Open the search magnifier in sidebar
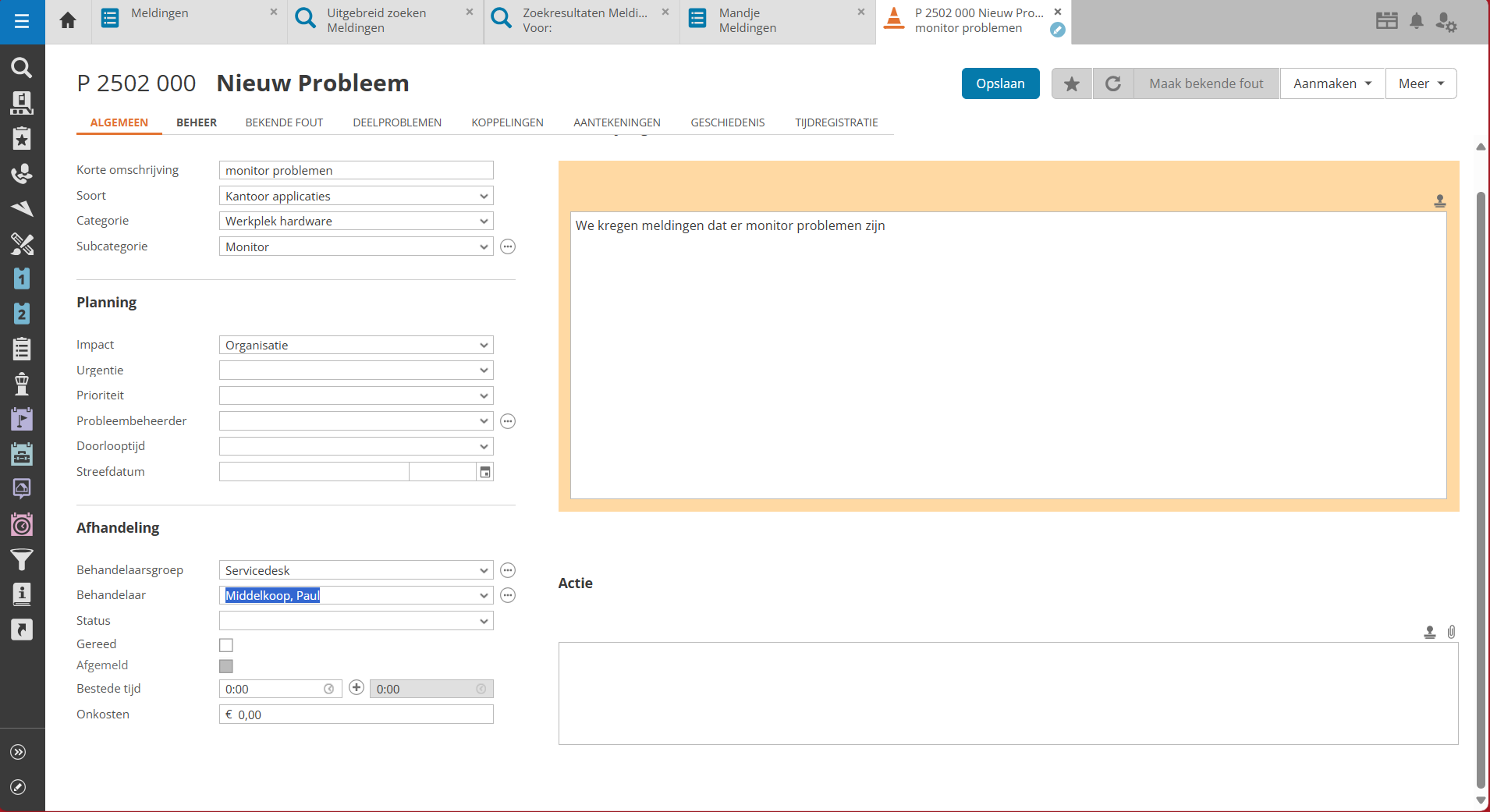Screen dimensions: 1490x812 [22, 68]
